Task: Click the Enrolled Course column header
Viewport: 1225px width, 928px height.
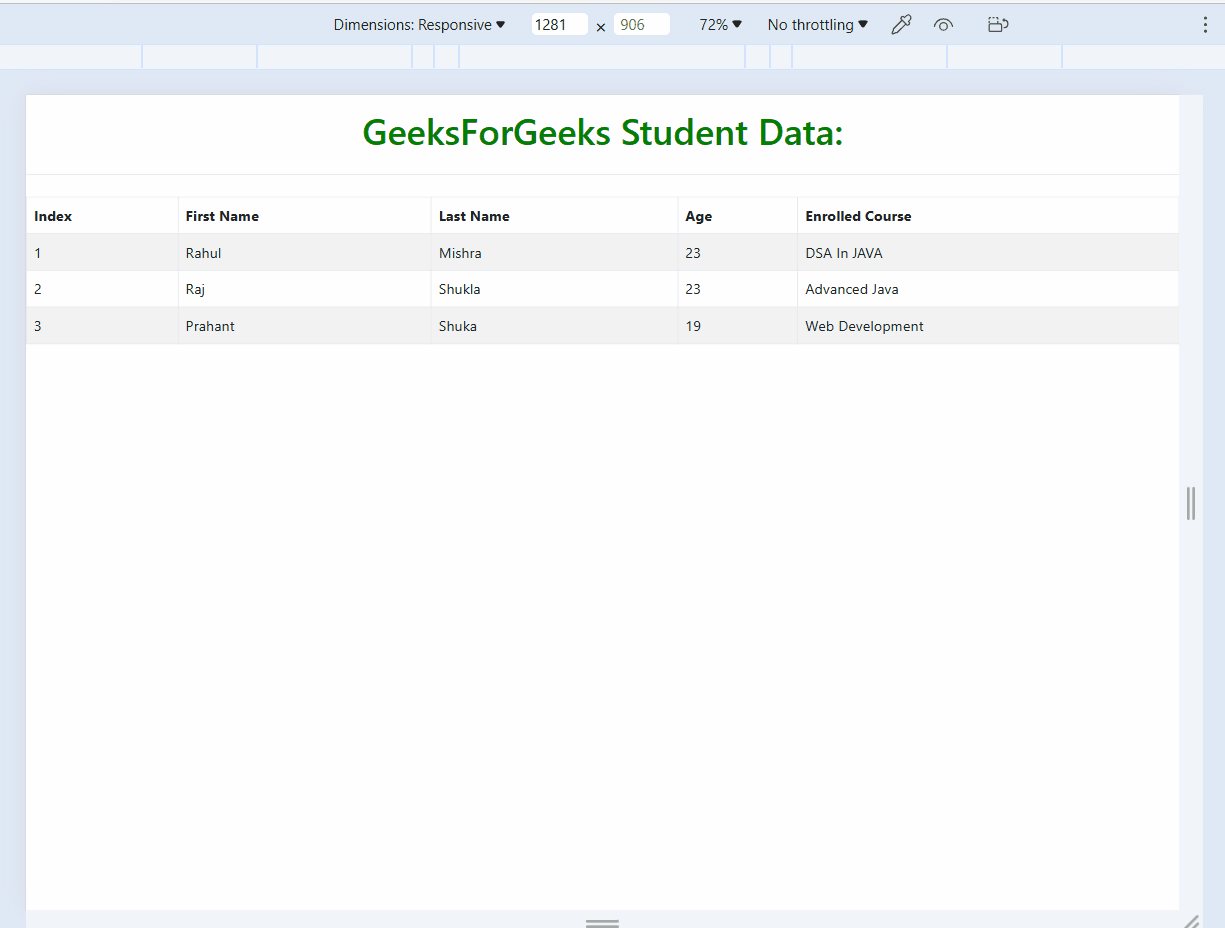Action: (988, 216)
